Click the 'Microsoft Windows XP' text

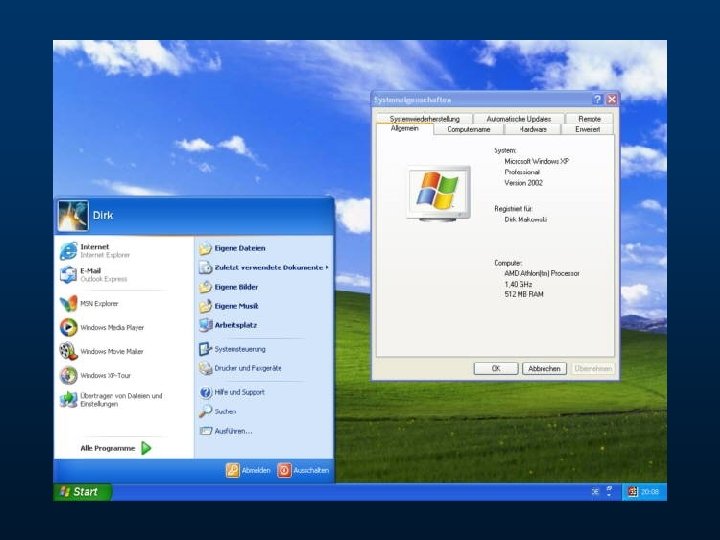[536, 162]
